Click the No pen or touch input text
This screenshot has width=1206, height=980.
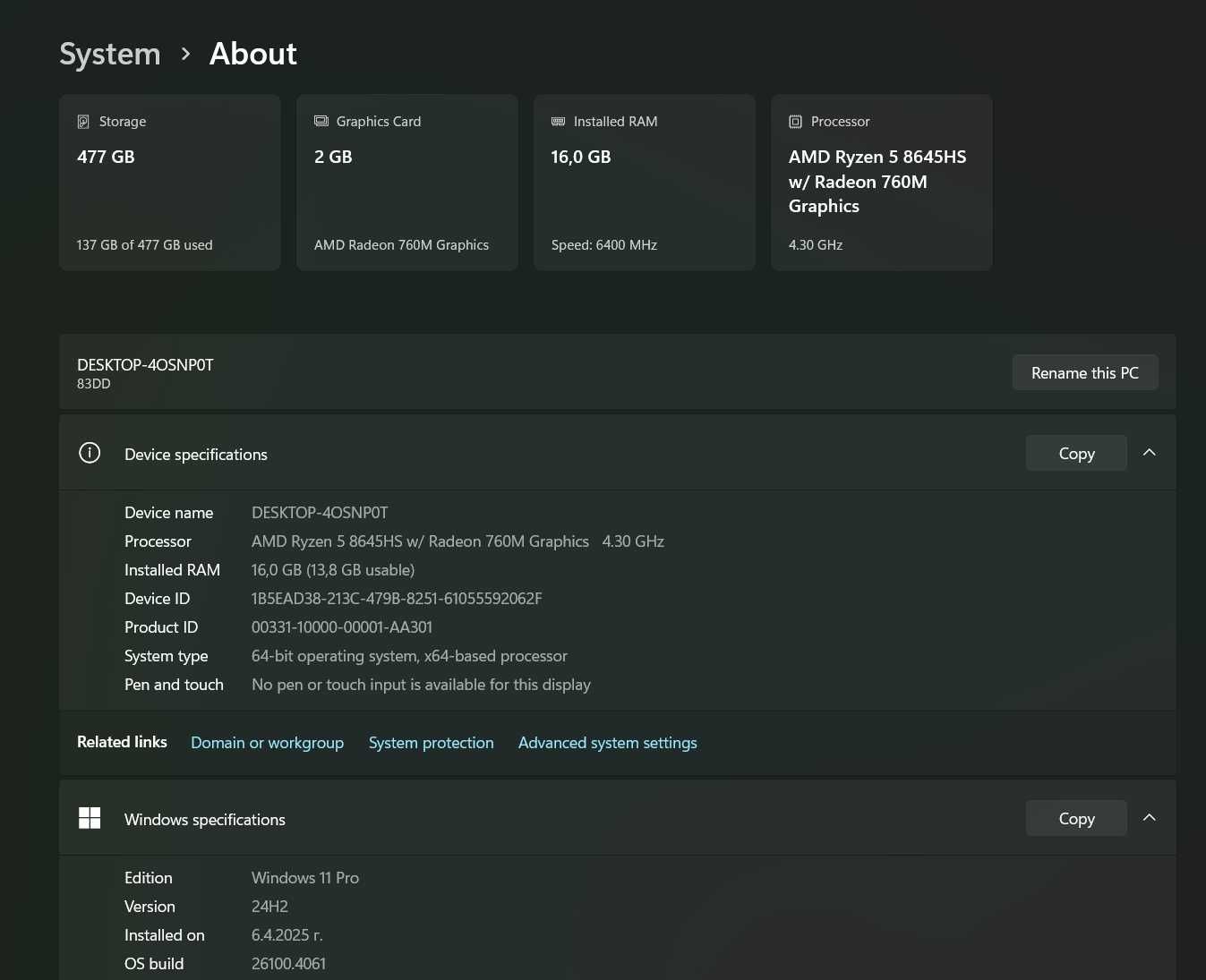421,685
